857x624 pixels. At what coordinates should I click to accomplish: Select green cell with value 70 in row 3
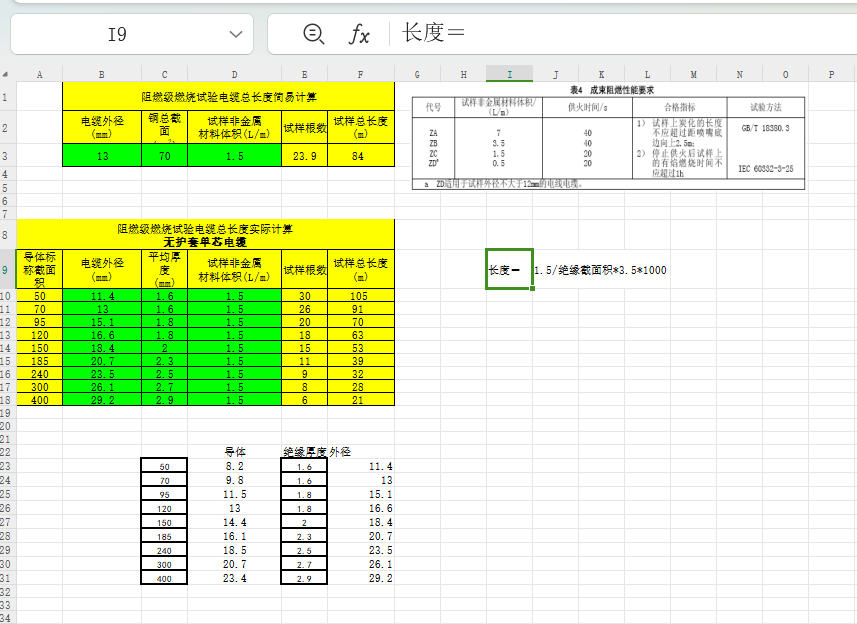pos(164,156)
